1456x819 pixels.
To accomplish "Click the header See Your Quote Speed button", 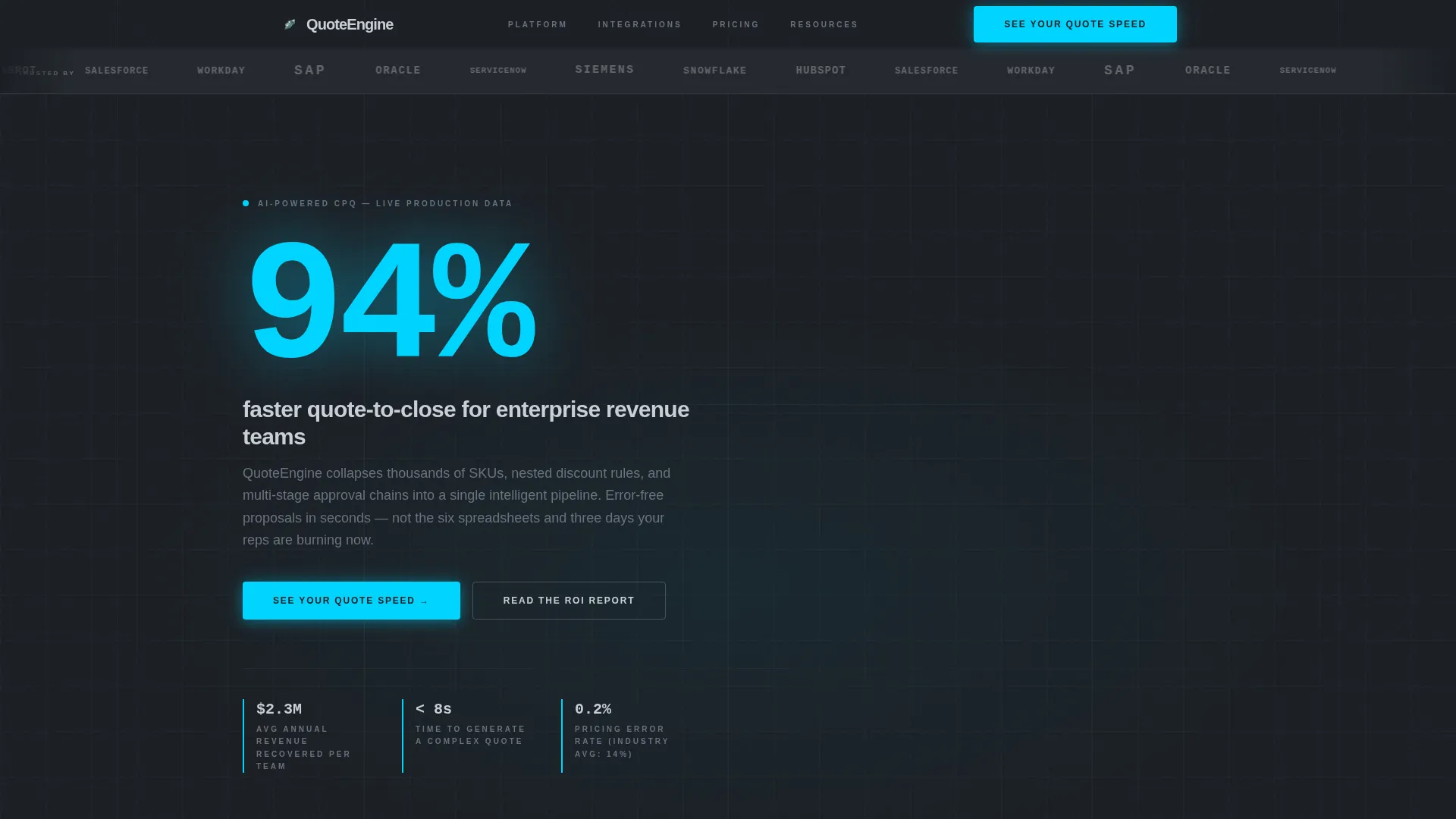I will tap(1075, 24).
